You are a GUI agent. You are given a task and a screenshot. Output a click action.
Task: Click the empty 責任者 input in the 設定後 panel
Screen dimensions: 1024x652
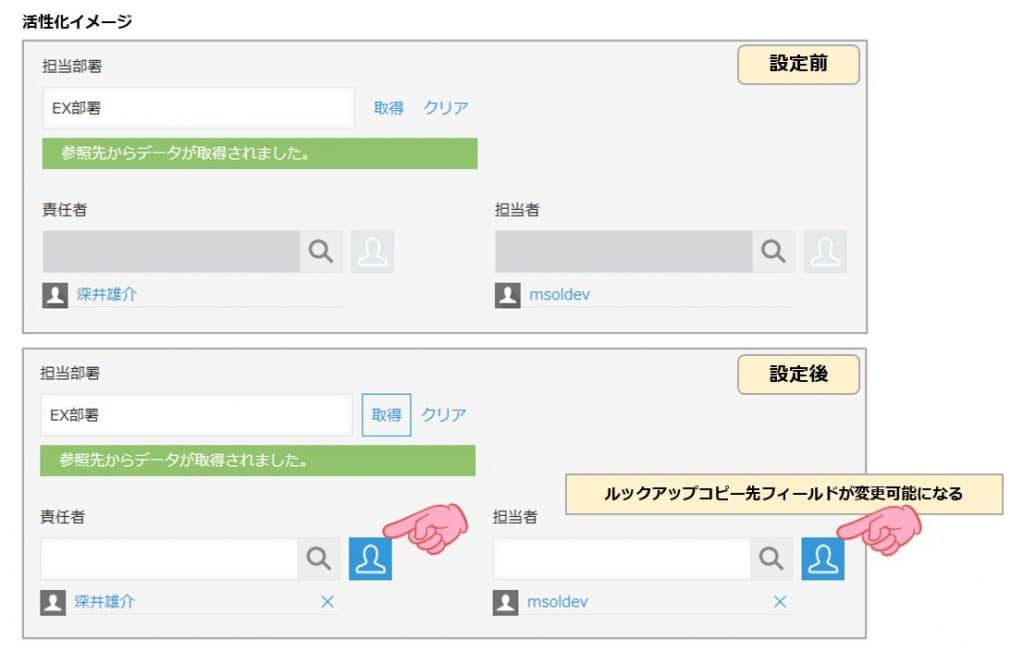[169, 559]
